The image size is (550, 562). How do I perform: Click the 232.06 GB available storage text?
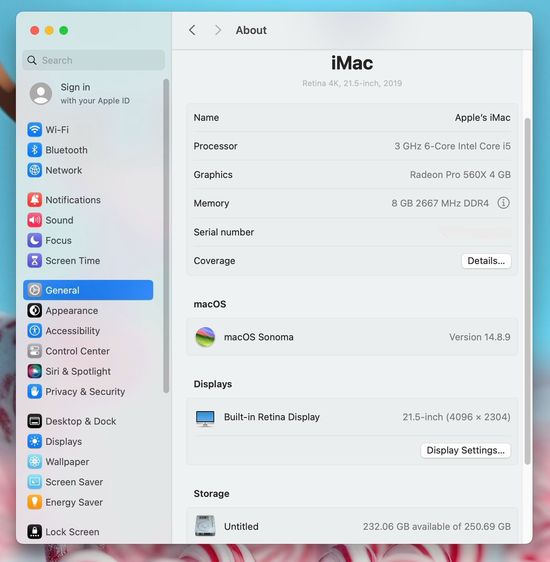click(x=436, y=526)
